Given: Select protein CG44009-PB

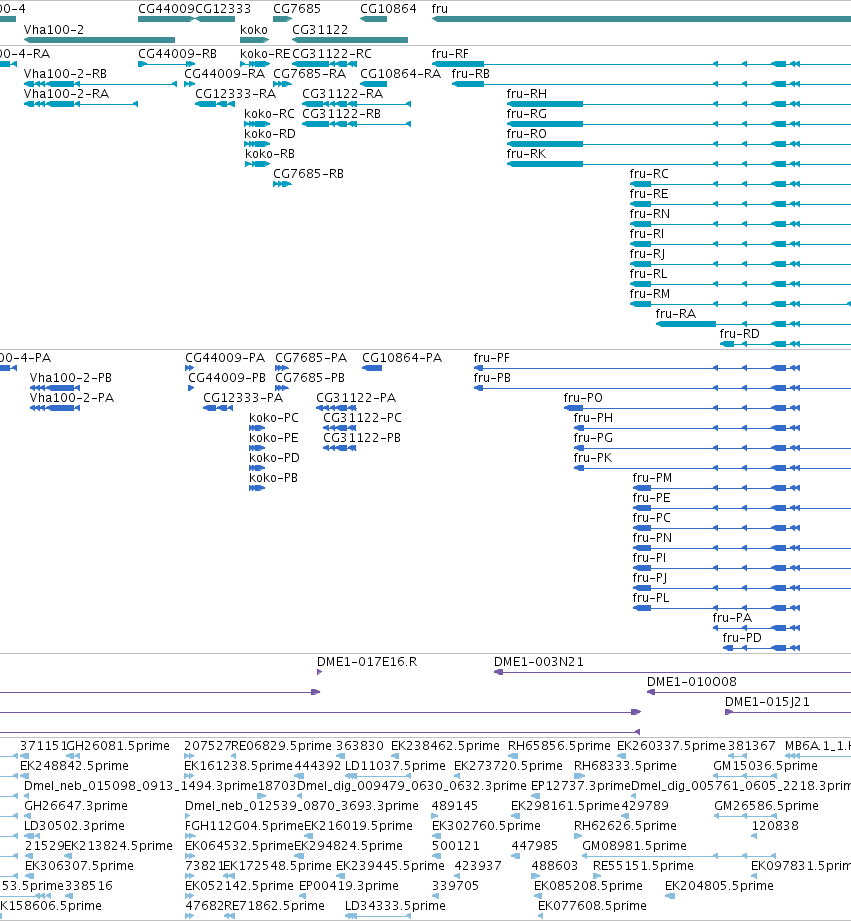Looking at the screenshot, I should (x=227, y=378).
